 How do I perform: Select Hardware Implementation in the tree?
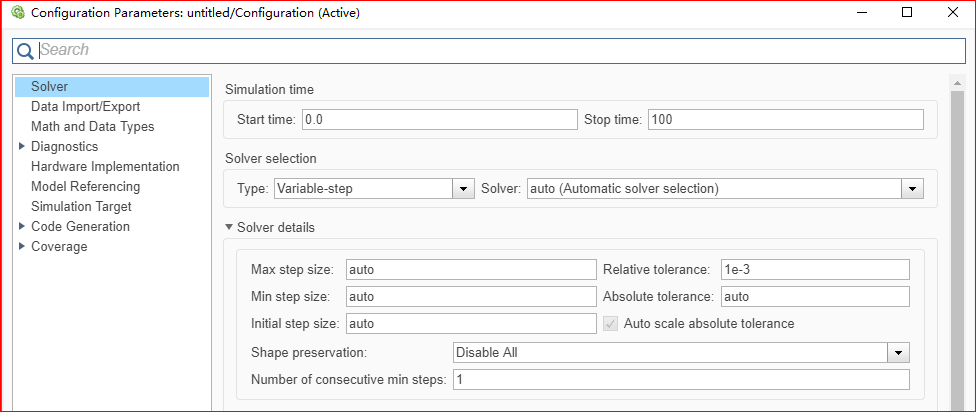(x=105, y=166)
